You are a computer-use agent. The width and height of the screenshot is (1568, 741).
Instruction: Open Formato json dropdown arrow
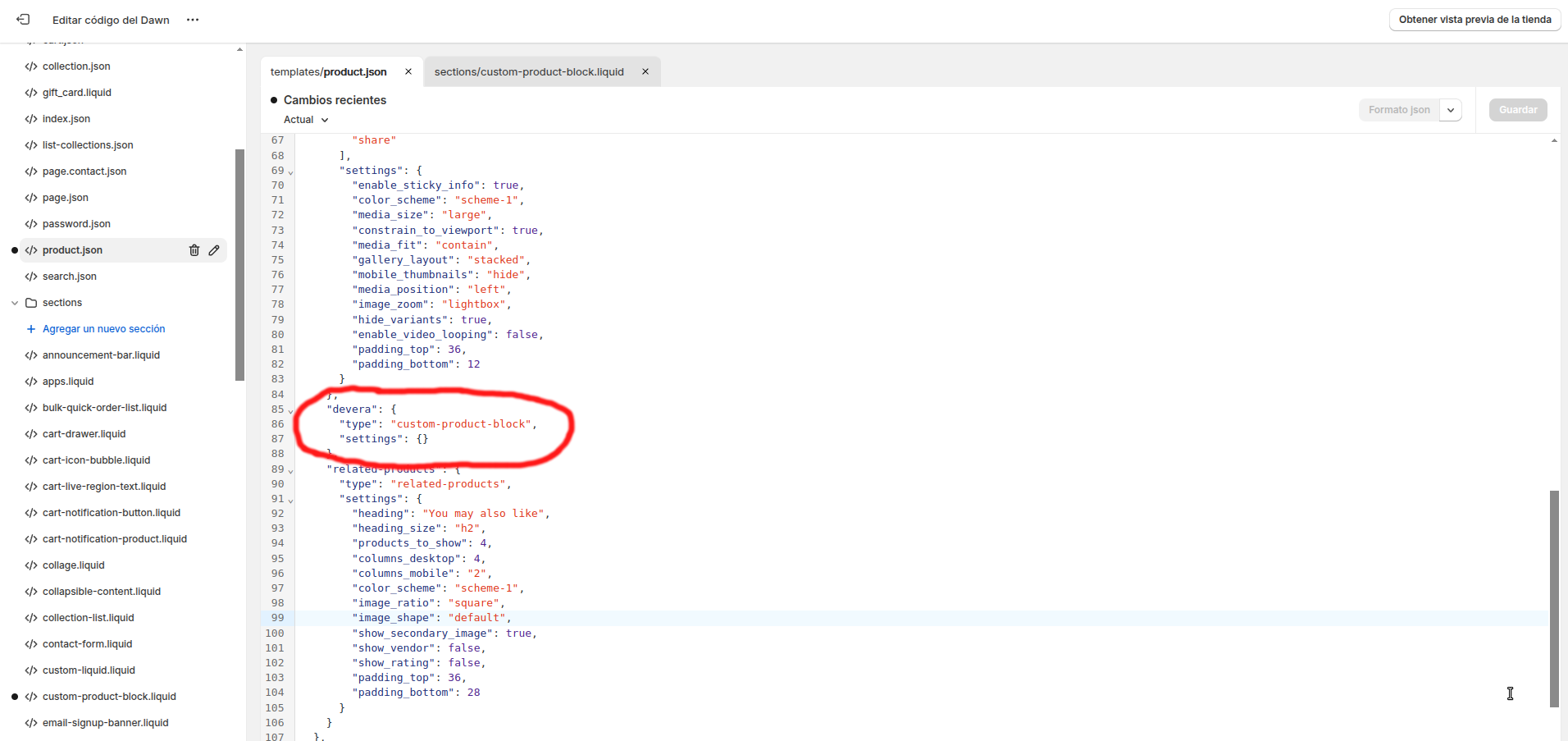click(x=1451, y=110)
